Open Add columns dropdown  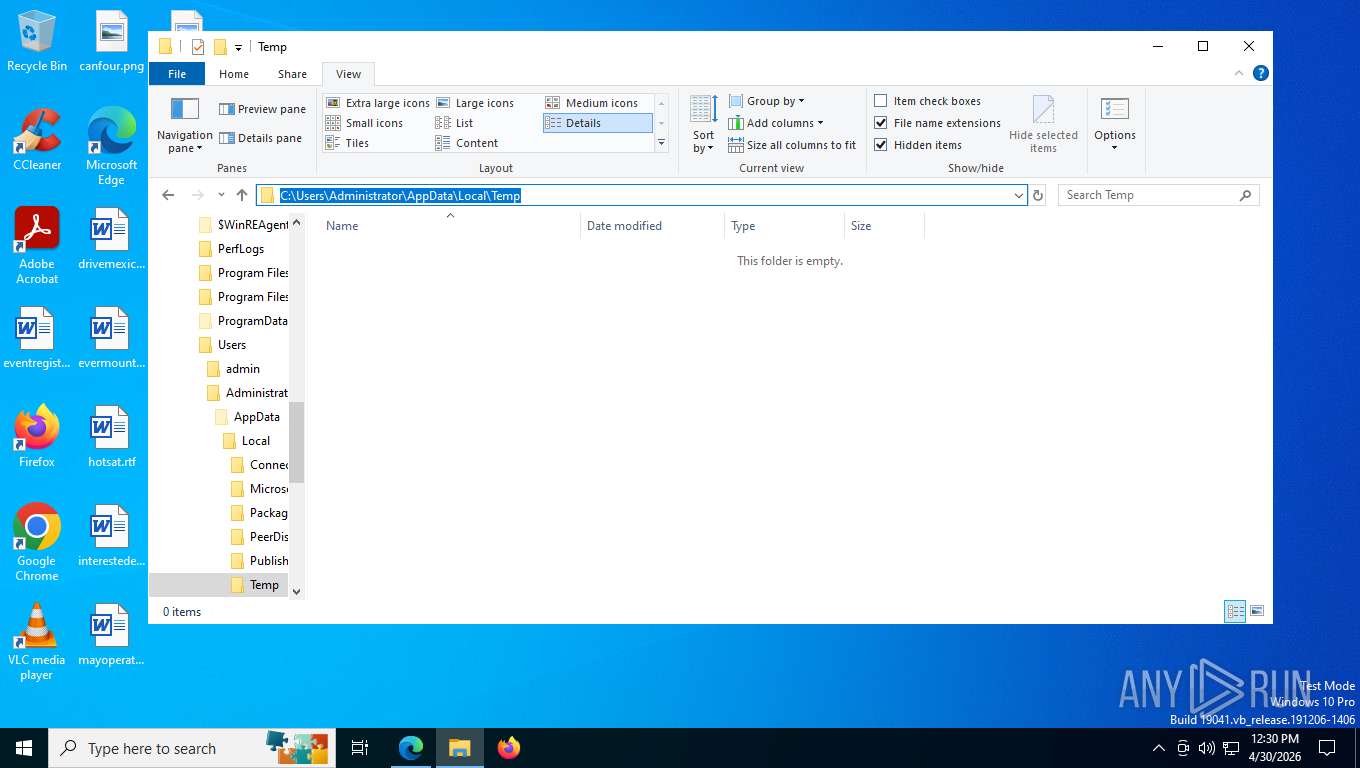[776, 123]
